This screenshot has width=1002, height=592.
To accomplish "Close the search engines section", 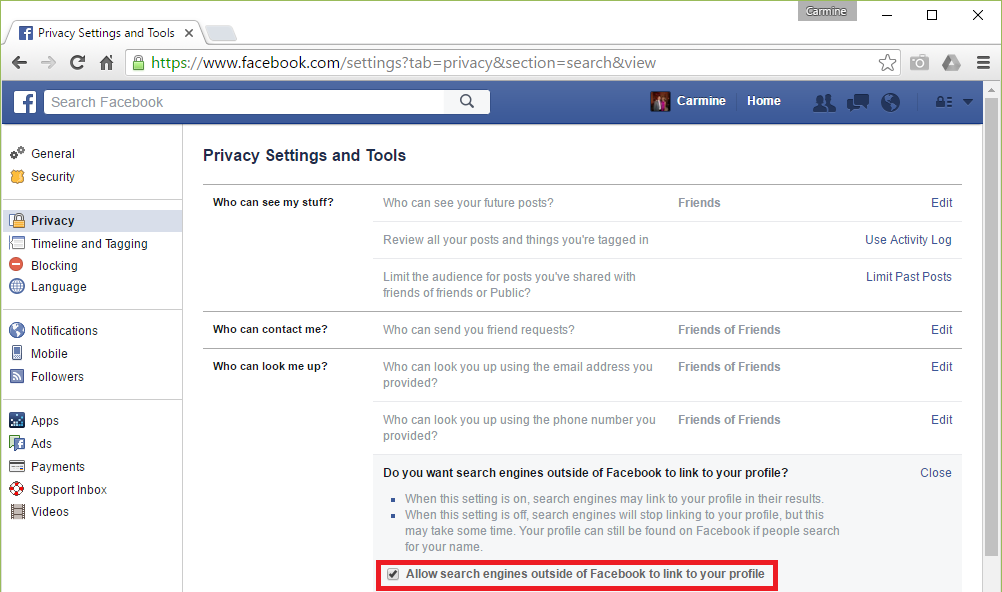I will coord(936,473).
